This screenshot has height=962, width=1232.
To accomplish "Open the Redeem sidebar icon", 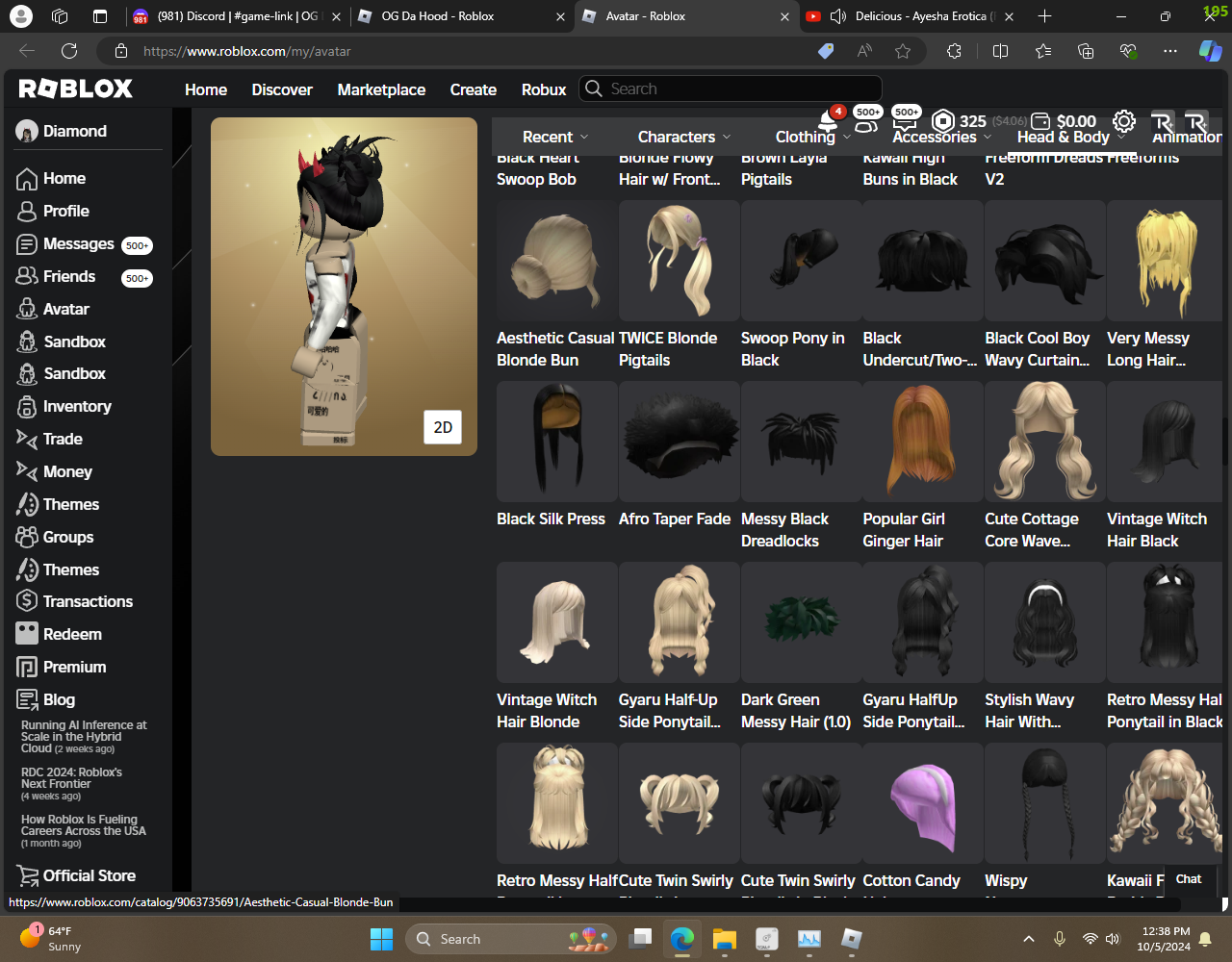I will 27,634.
